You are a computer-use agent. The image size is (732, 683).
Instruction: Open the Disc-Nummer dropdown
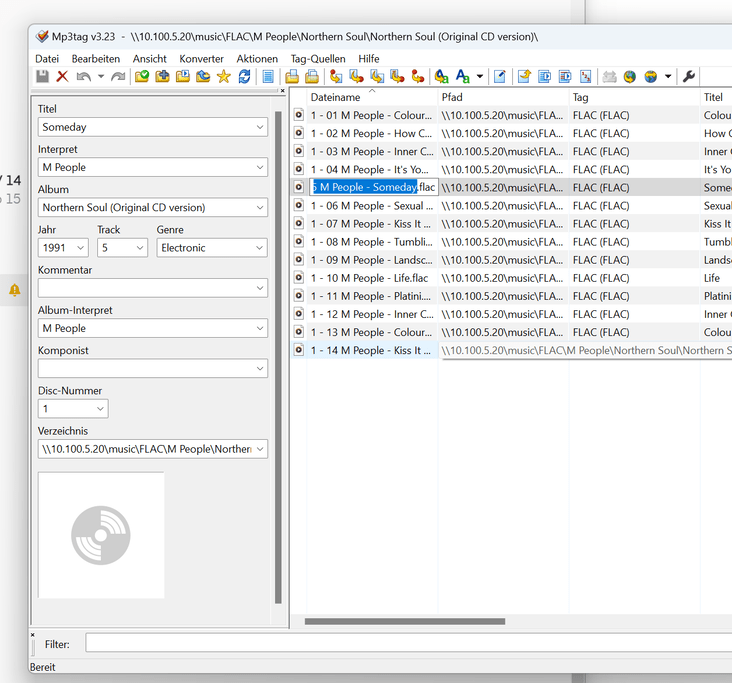pyautogui.click(x=100, y=408)
